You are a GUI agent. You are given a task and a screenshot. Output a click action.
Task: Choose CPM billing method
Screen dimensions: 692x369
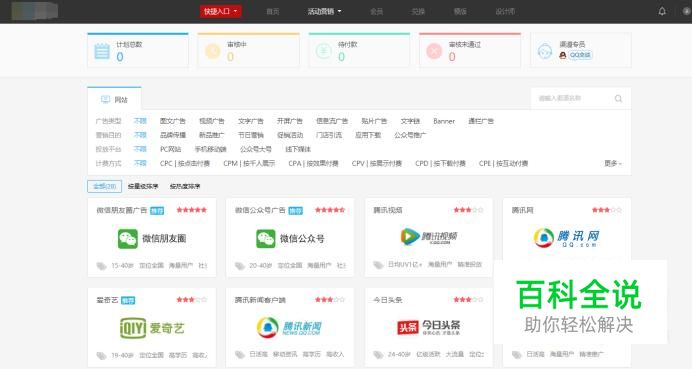[249, 163]
